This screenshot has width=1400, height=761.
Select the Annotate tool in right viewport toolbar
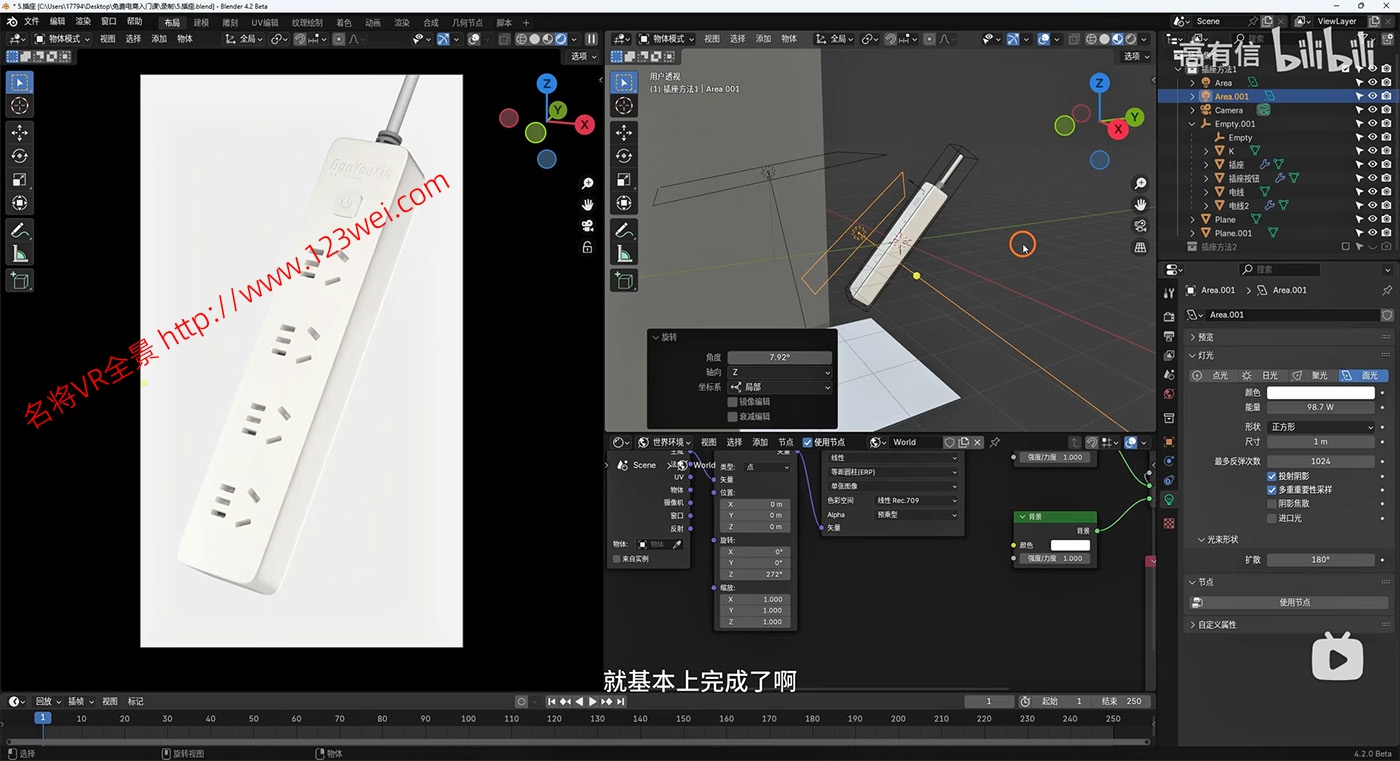pyautogui.click(x=624, y=230)
